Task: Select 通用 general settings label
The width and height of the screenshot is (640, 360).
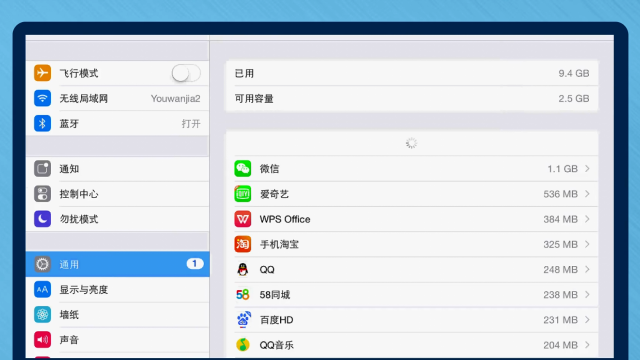Action: (69, 264)
